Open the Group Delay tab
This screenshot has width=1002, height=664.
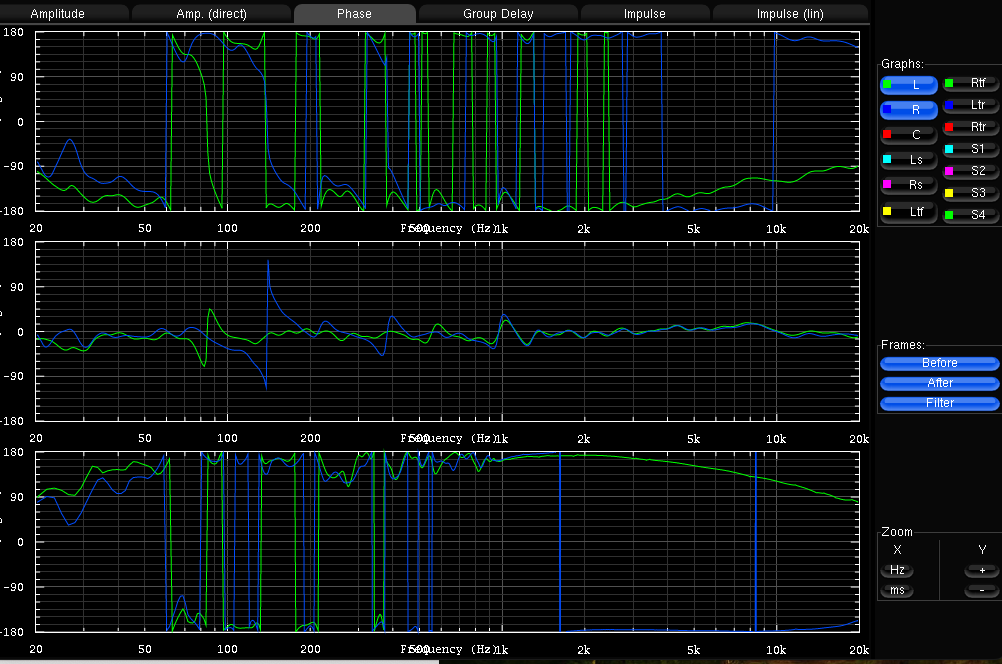pos(498,14)
